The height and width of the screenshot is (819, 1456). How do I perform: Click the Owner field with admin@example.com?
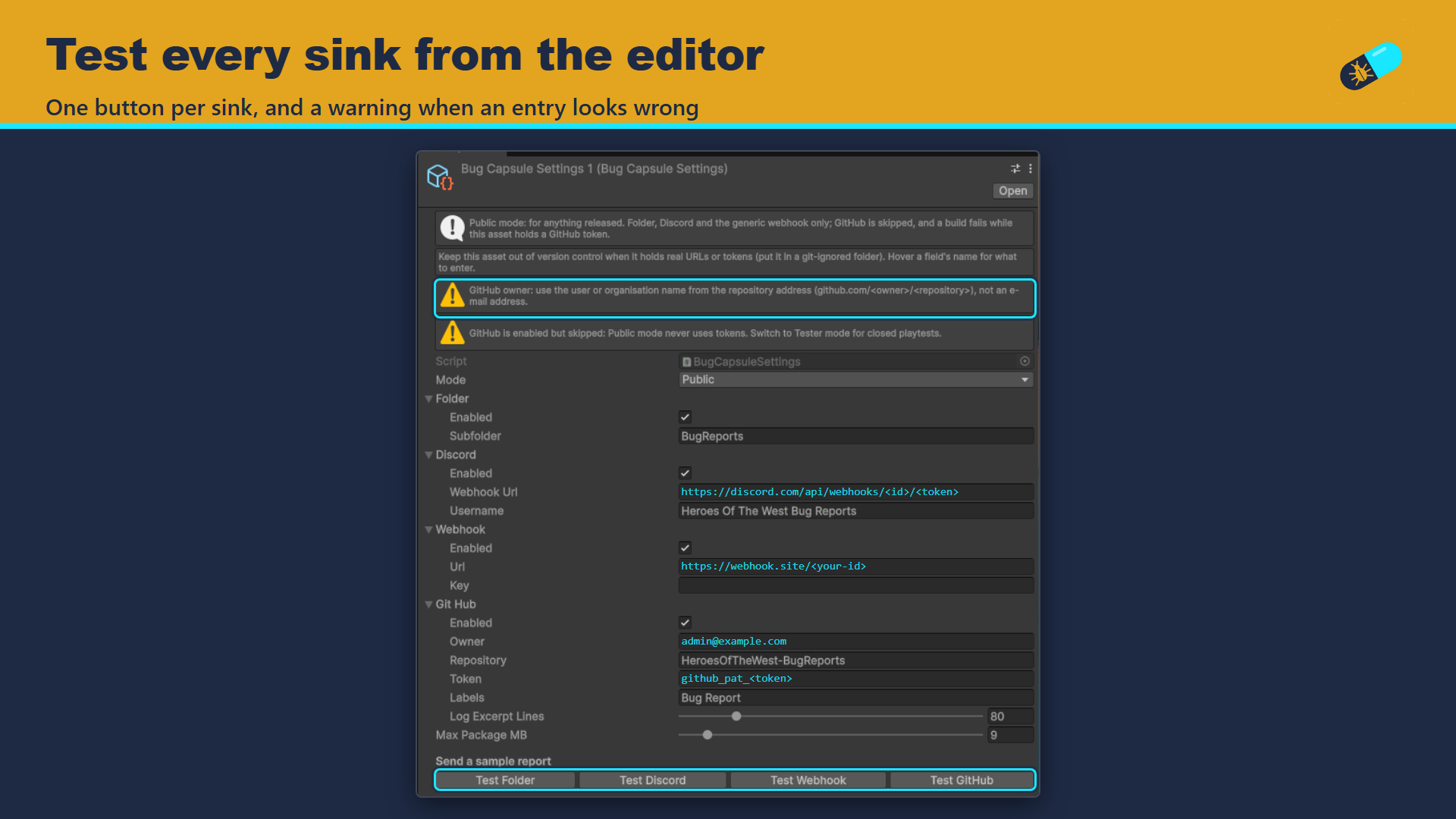[855, 642]
